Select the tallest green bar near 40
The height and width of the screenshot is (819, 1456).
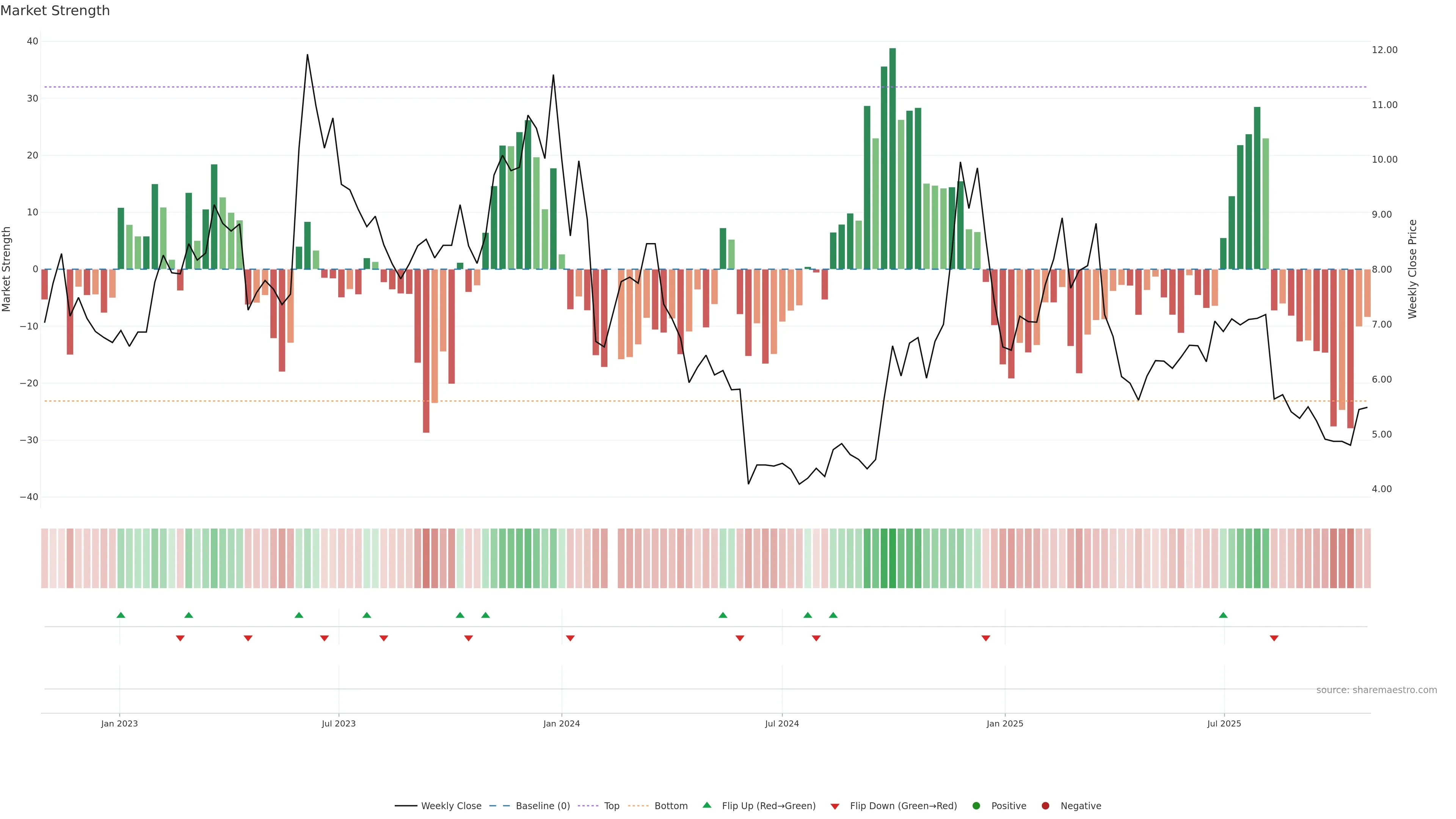(x=893, y=158)
